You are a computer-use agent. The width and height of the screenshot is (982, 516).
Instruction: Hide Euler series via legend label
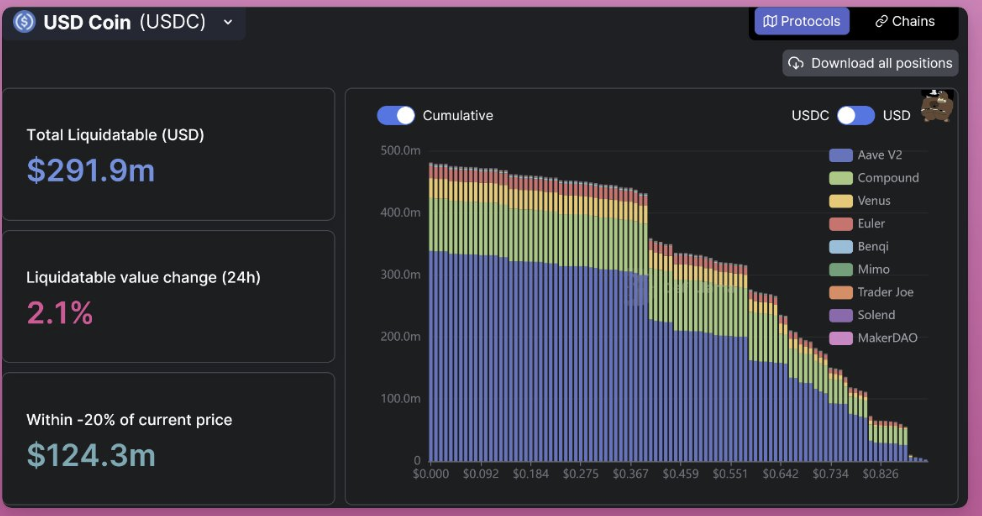coord(871,224)
